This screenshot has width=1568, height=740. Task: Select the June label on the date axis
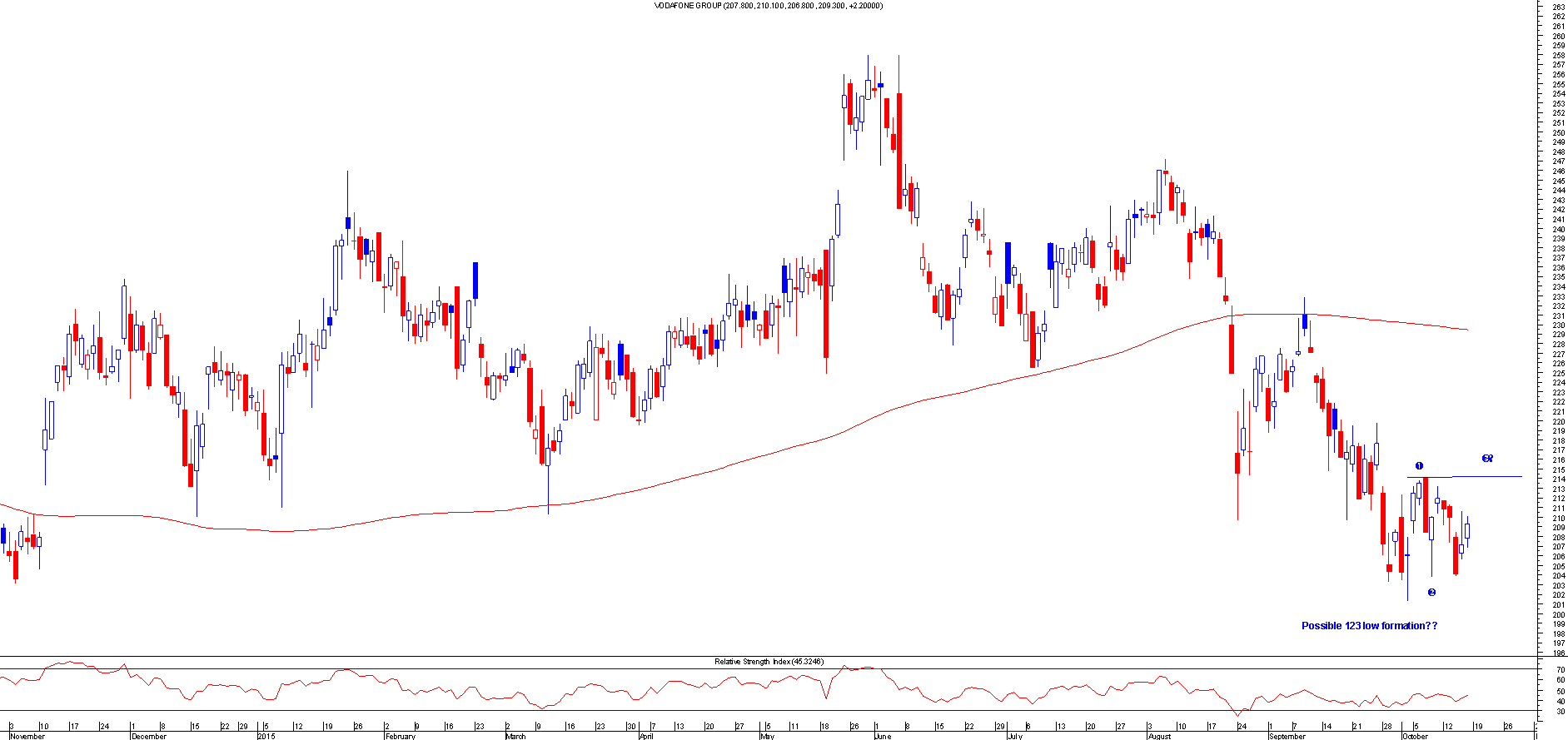pos(883,736)
